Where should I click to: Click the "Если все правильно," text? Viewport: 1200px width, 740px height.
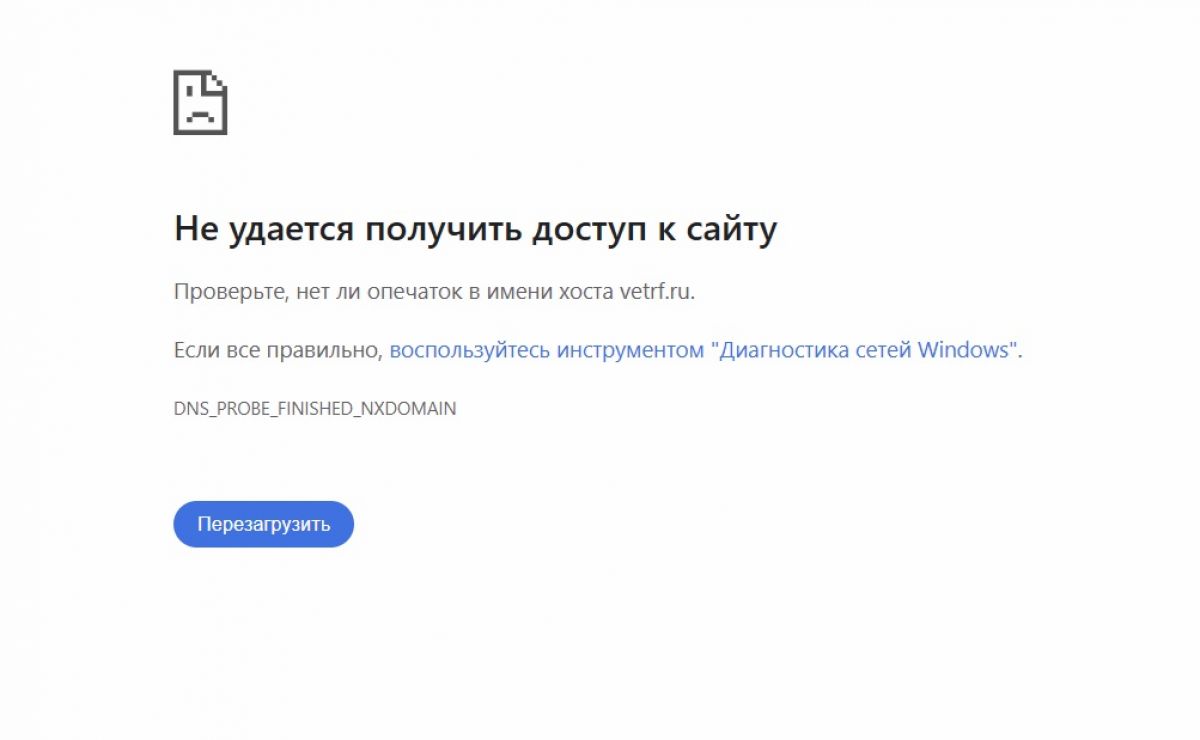pos(279,351)
